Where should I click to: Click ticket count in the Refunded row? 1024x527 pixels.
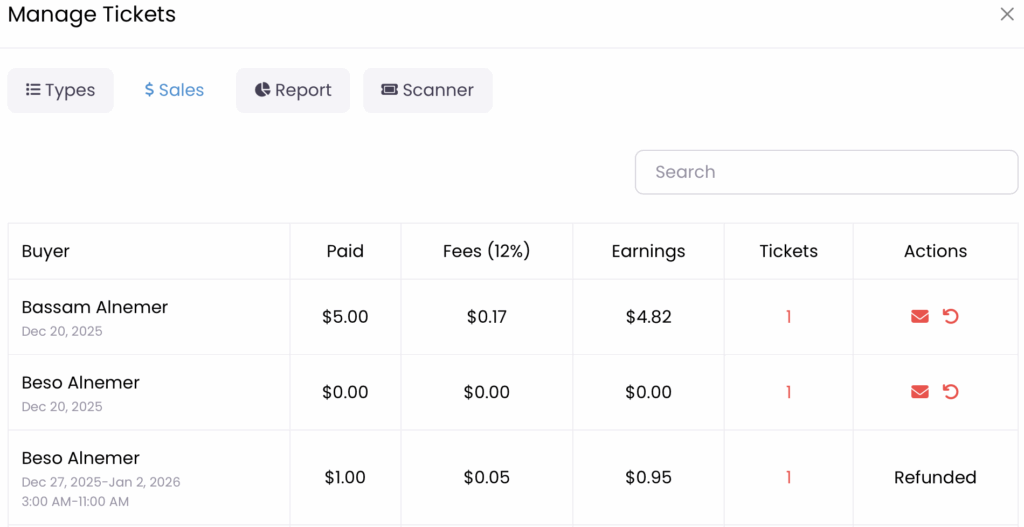click(788, 478)
